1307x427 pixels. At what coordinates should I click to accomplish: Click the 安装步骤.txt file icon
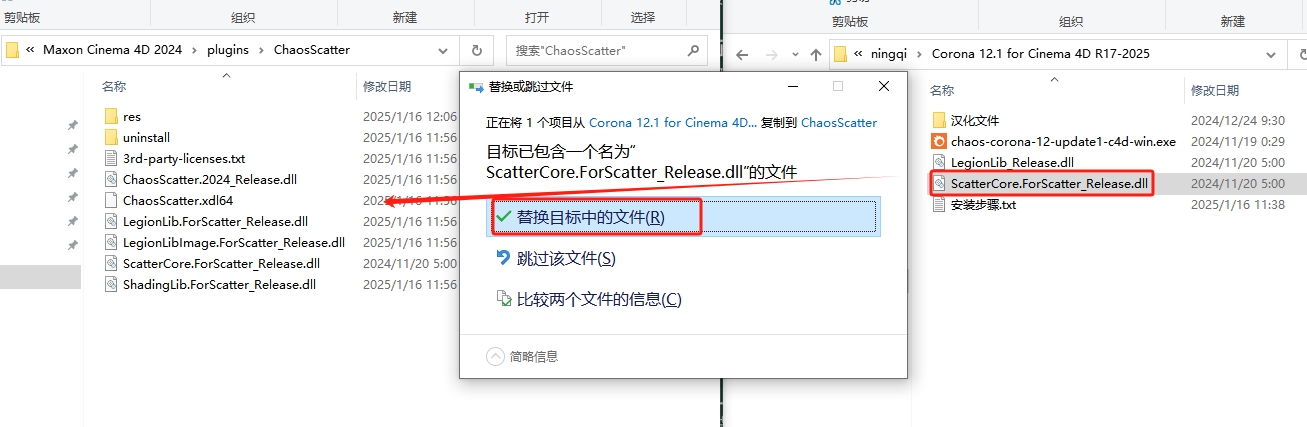[x=939, y=205]
